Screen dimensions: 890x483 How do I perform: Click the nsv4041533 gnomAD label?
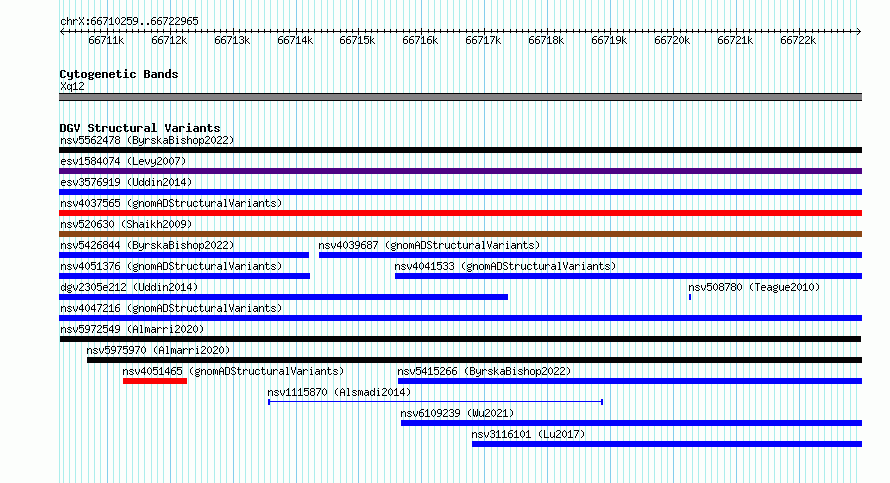point(505,266)
